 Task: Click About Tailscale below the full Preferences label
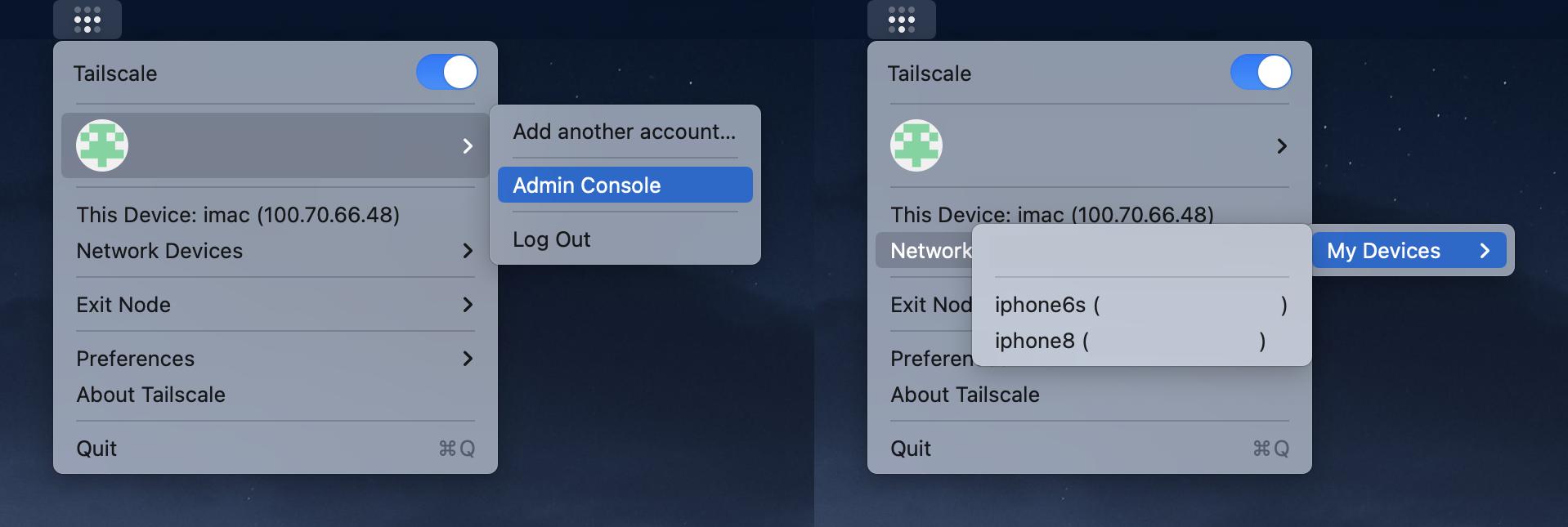pyautogui.click(x=150, y=395)
